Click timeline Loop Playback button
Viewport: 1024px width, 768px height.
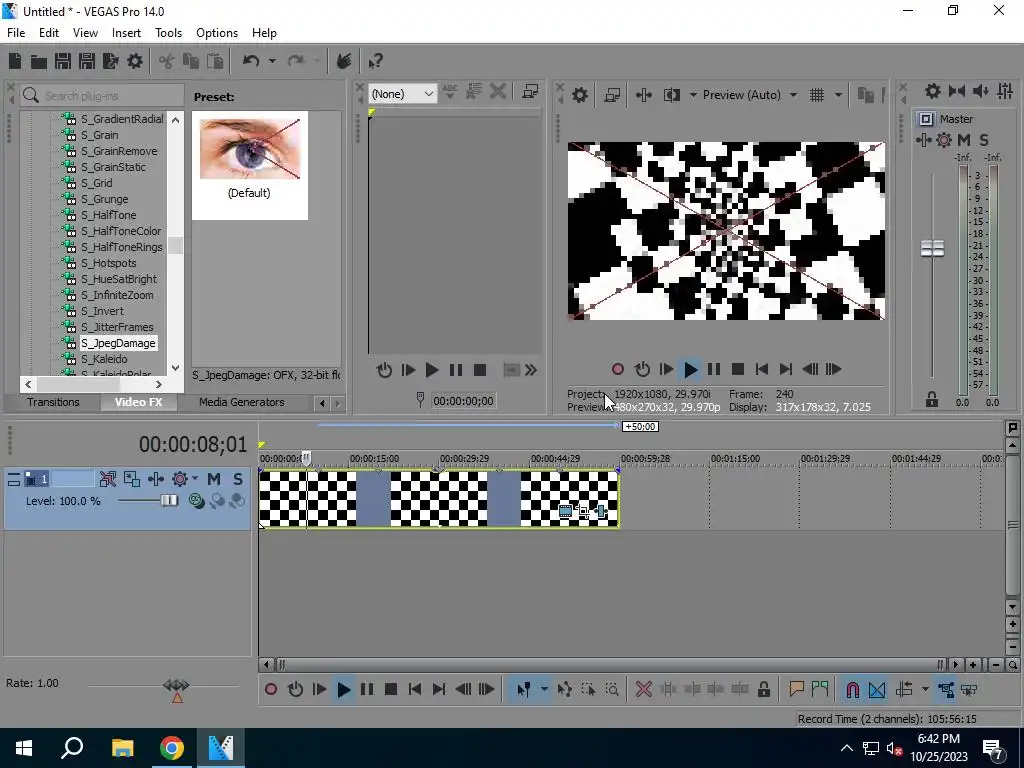pos(295,690)
